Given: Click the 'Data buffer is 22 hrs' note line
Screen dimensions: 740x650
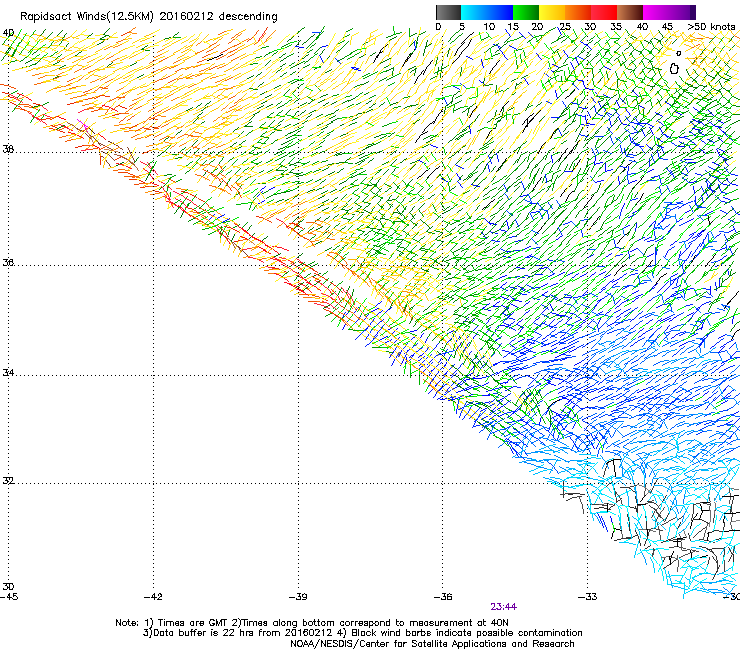Looking at the screenshot, I should [362, 633].
